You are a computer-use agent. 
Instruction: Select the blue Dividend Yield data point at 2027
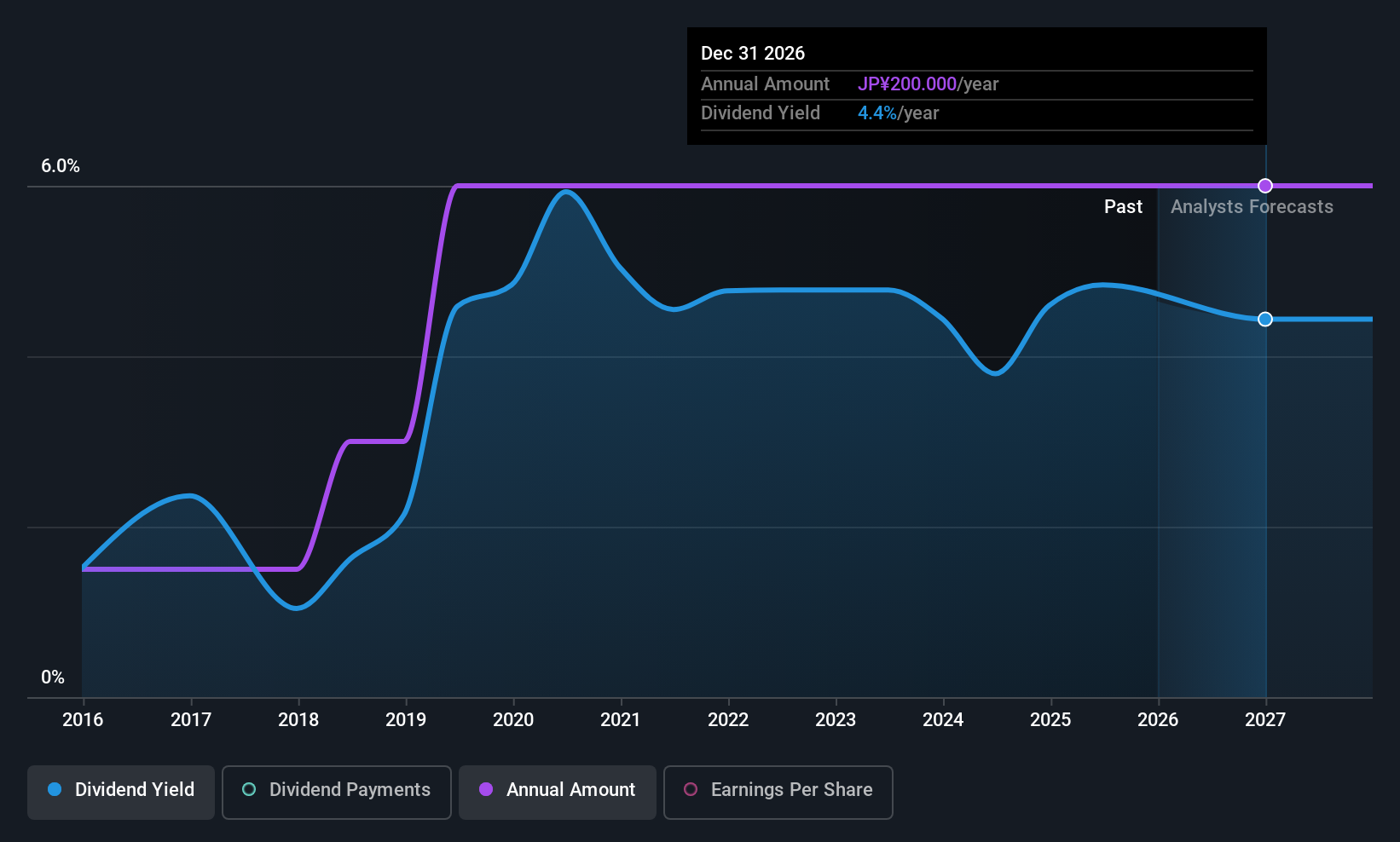1265,319
